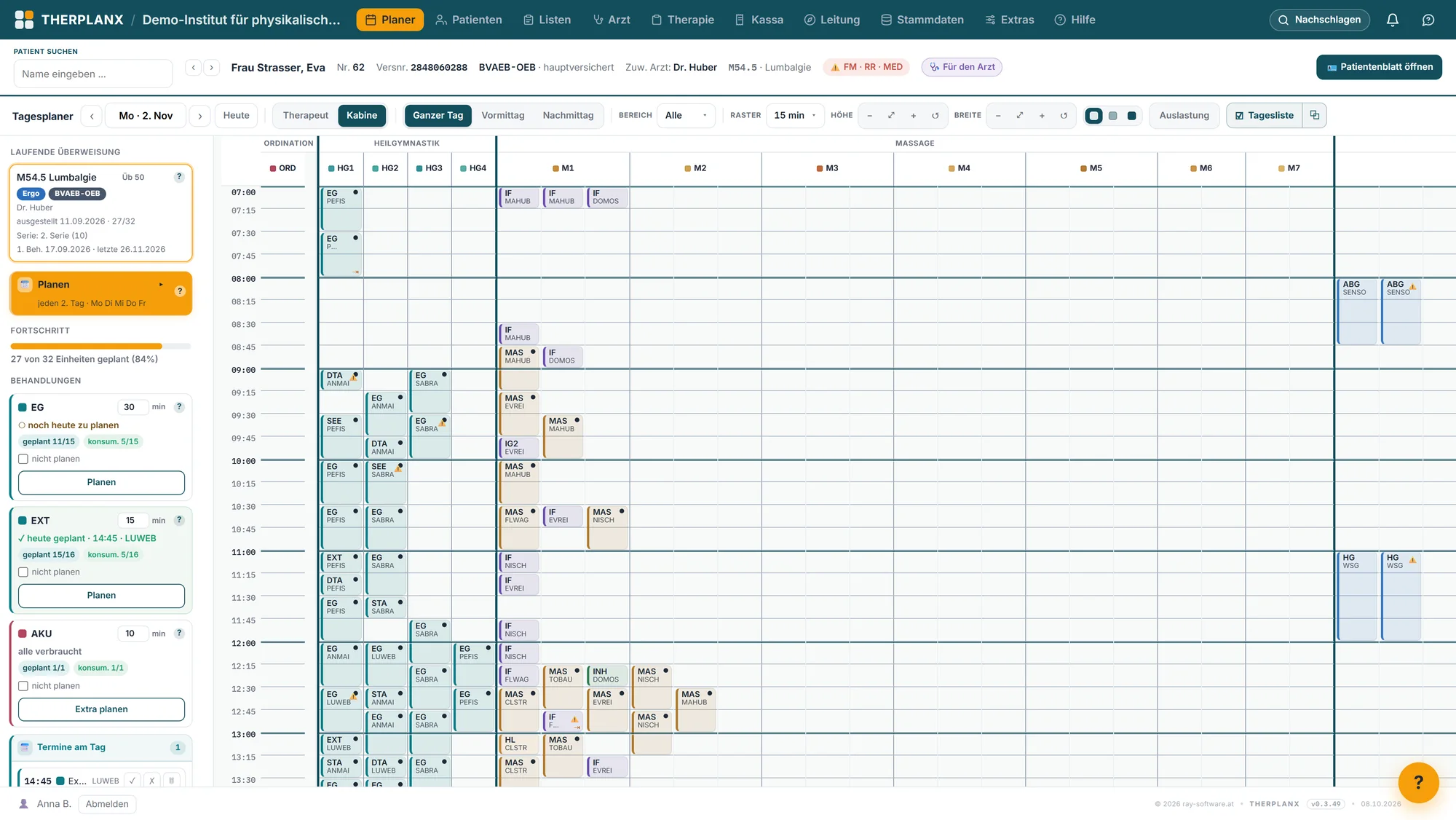Advance to next day chevron
The image size is (1456, 820).
coord(199,116)
